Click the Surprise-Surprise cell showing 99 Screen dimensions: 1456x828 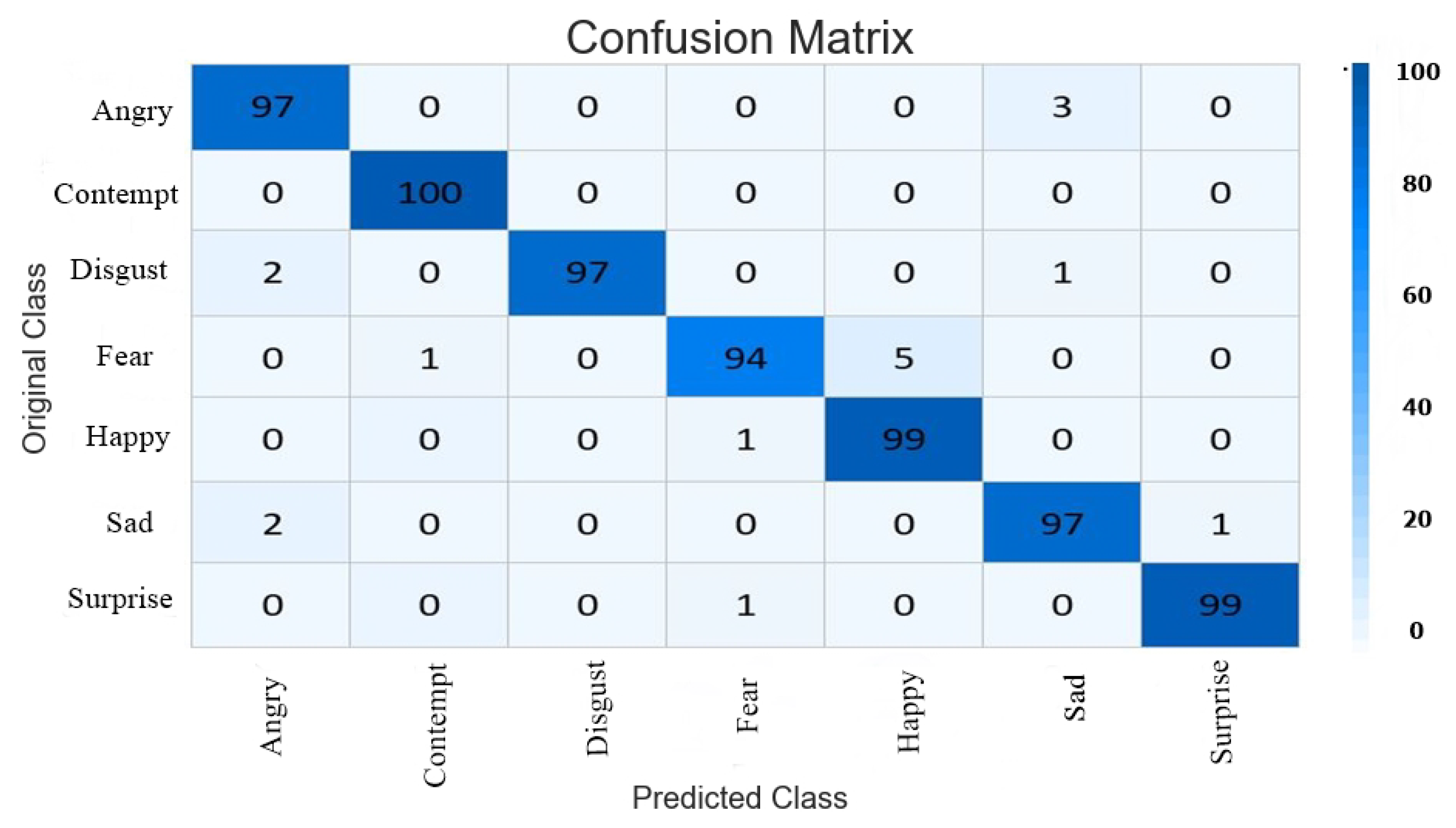1219,605
